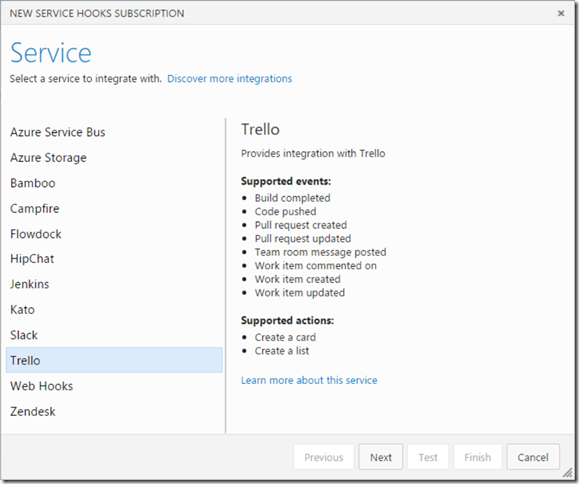Click the large Service page heading
Viewport: 579px width, 484px height.
point(51,53)
